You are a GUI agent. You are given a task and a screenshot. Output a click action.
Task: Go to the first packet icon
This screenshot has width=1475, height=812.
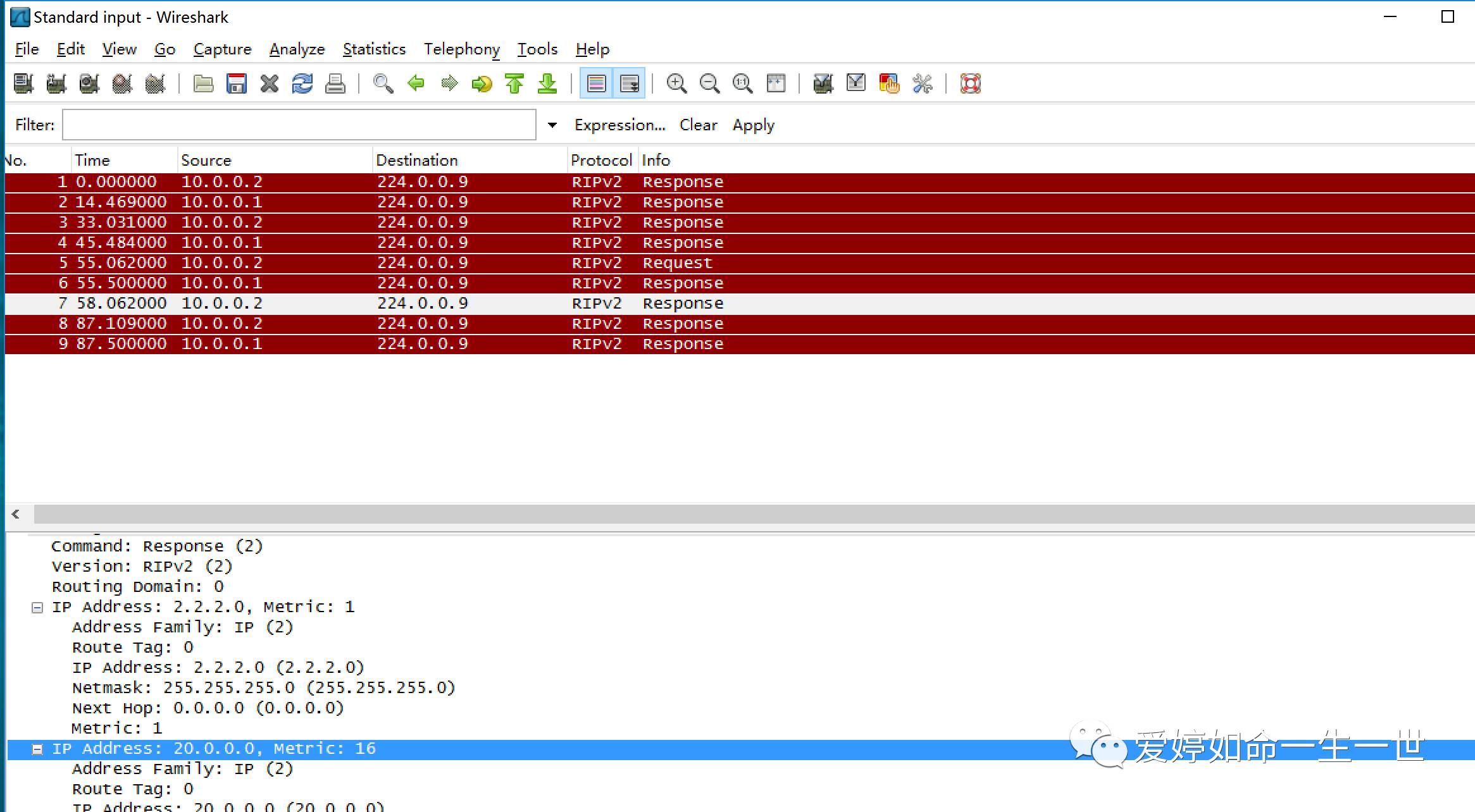514,83
